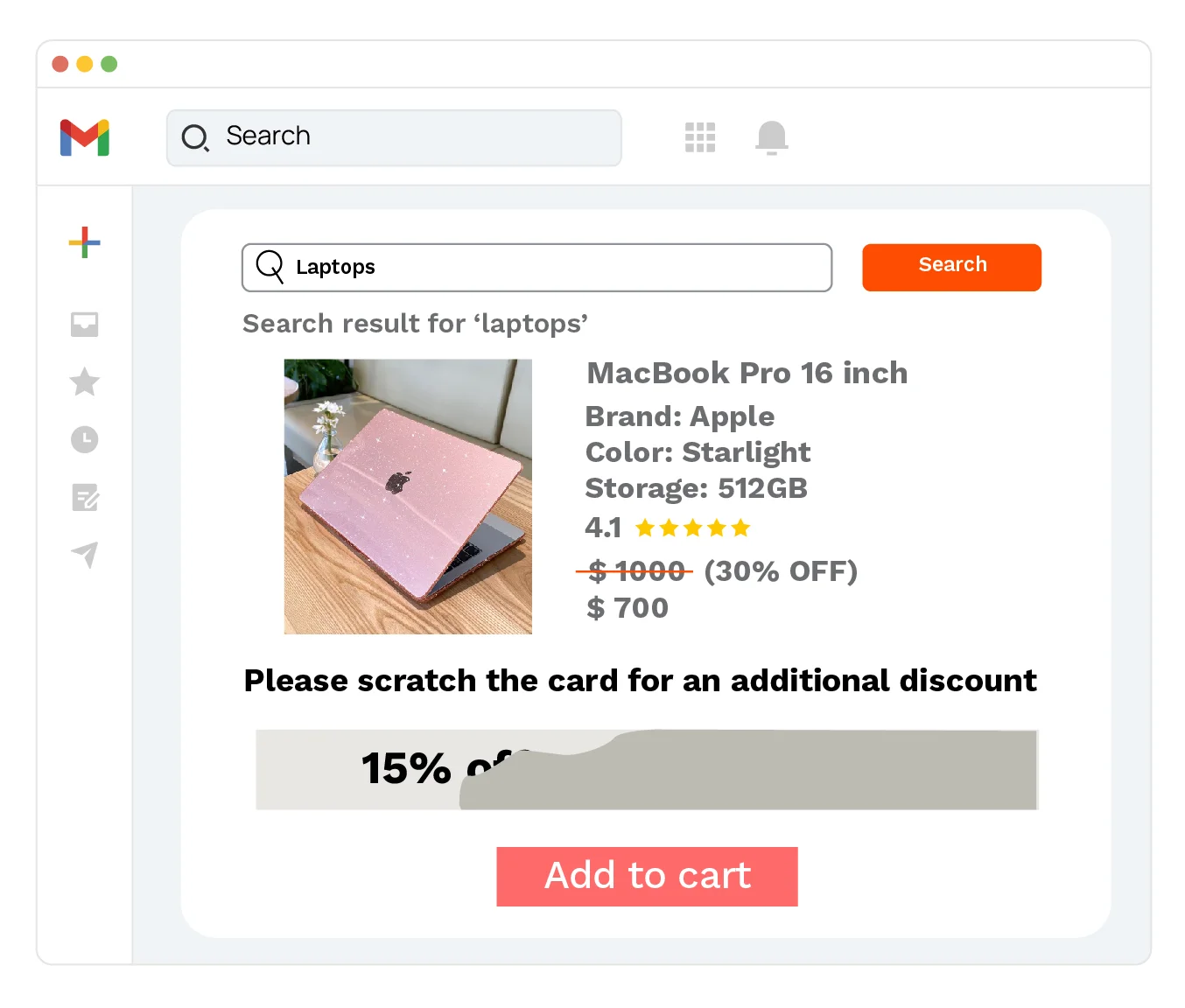The width and height of the screenshot is (1185, 1008).
Task: Click the green window maximize dot
Action: click(x=109, y=64)
